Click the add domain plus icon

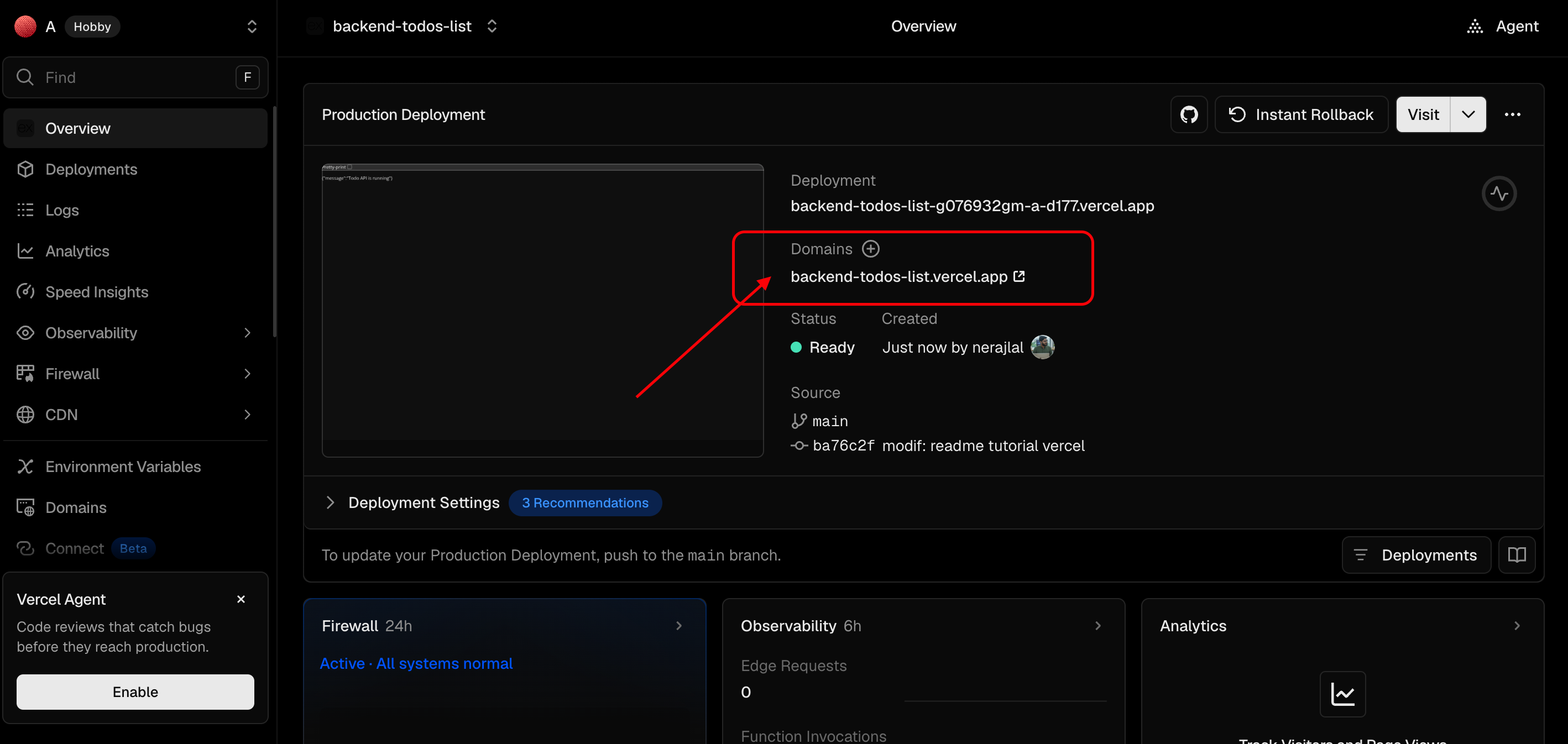(871, 249)
